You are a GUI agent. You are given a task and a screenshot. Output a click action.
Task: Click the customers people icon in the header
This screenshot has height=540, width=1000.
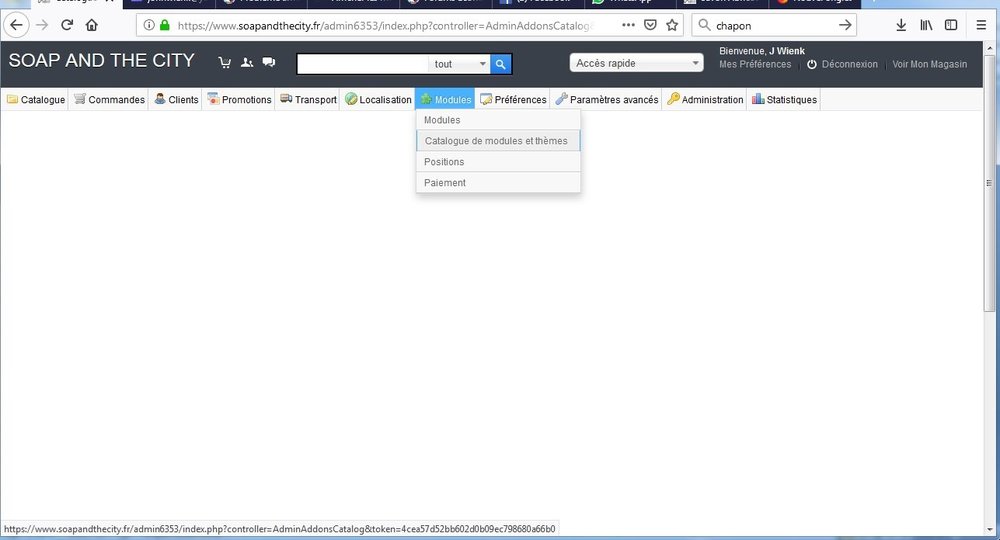(247, 62)
